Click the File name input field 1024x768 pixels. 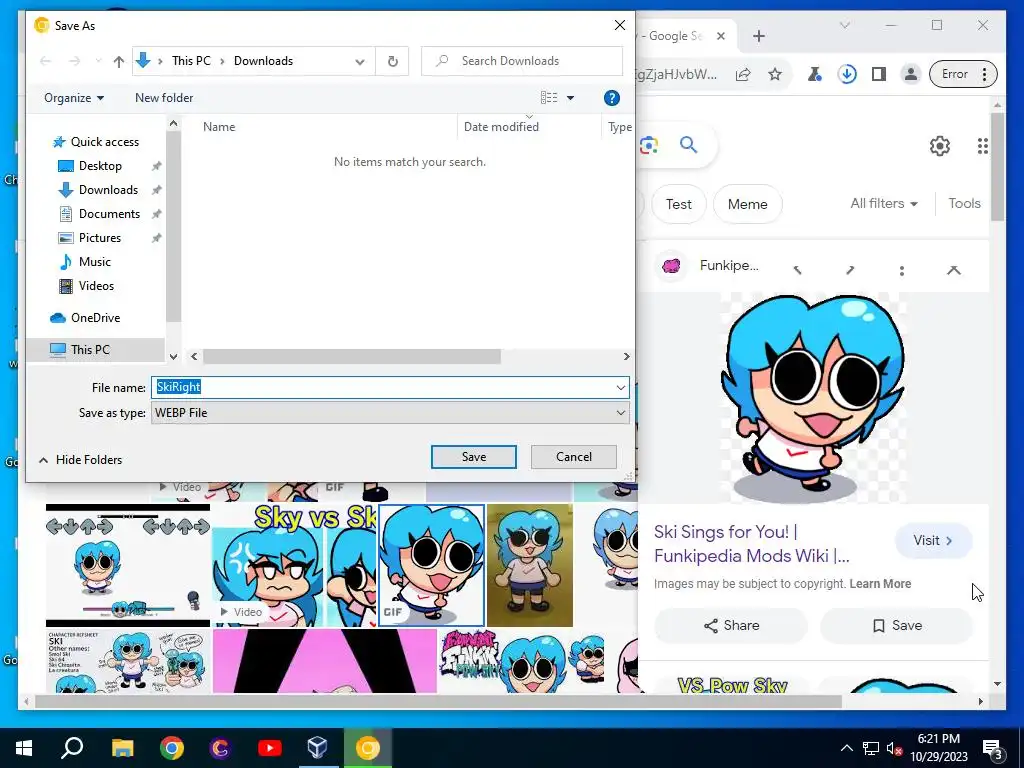click(382, 387)
